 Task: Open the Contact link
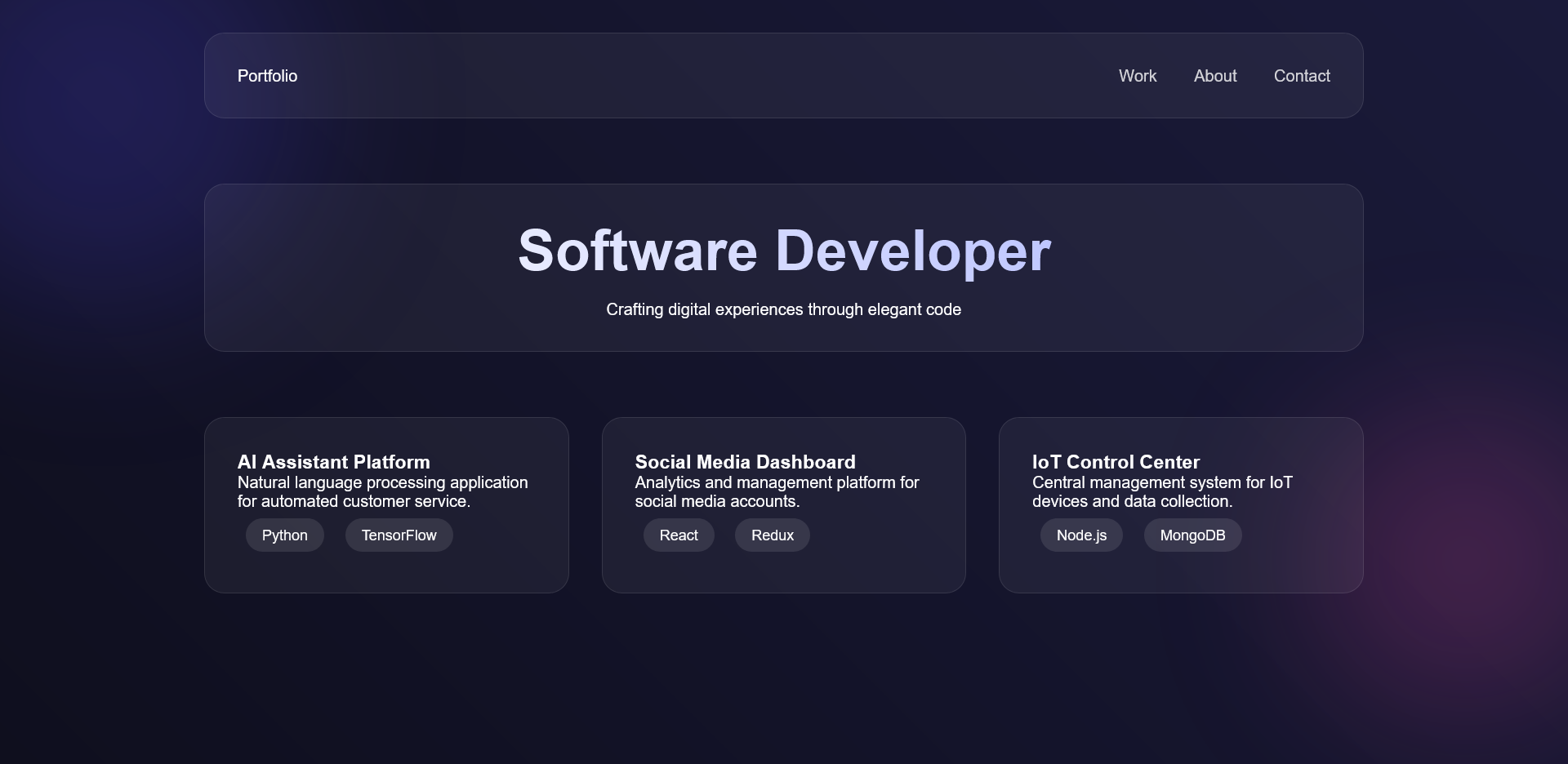pyautogui.click(x=1301, y=75)
